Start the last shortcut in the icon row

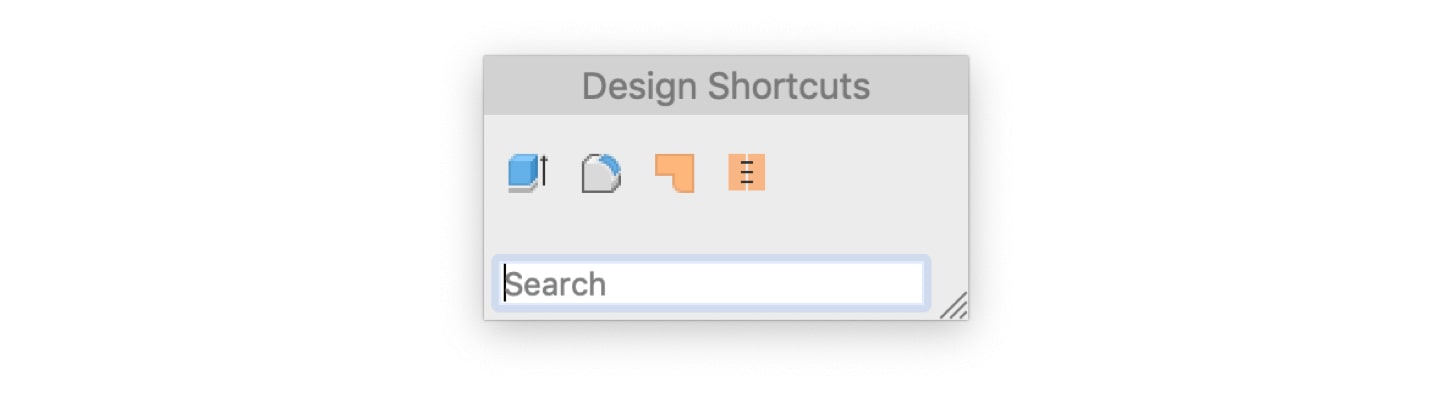pyautogui.click(x=747, y=173)
